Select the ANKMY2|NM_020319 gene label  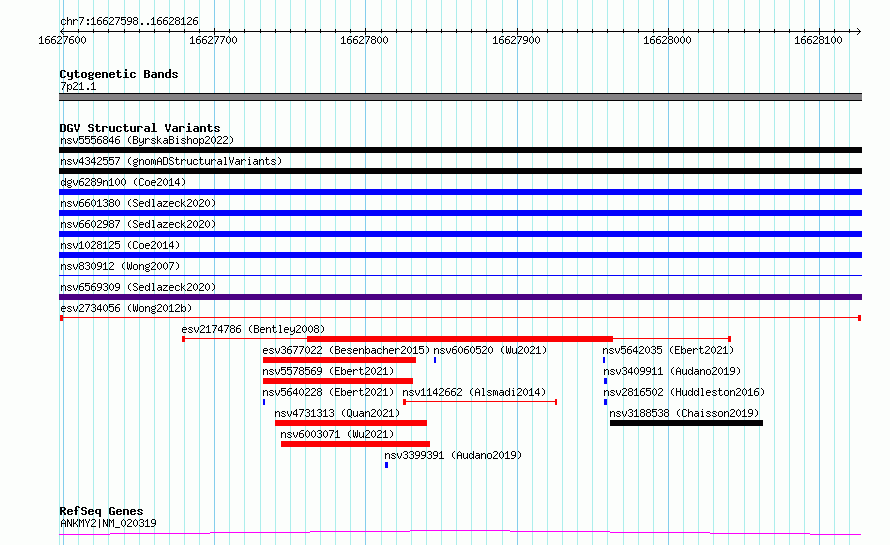[108, 523]
